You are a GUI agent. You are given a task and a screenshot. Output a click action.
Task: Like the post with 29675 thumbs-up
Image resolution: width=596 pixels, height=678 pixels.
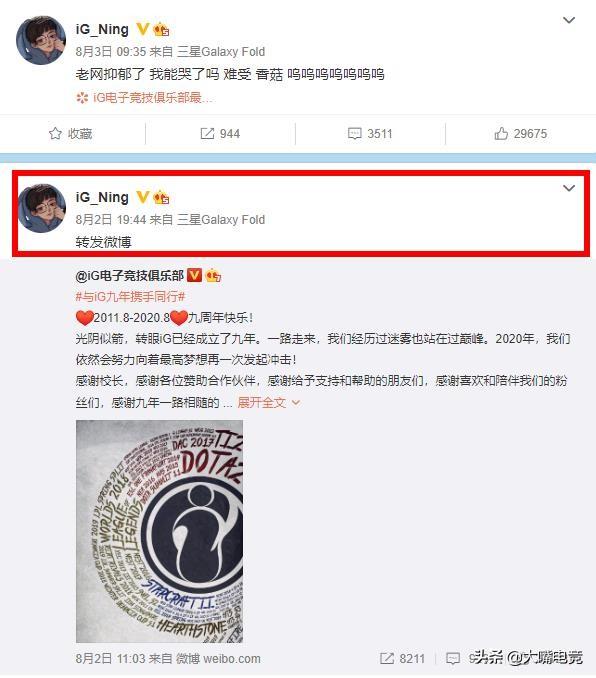[x=501, y=134]
